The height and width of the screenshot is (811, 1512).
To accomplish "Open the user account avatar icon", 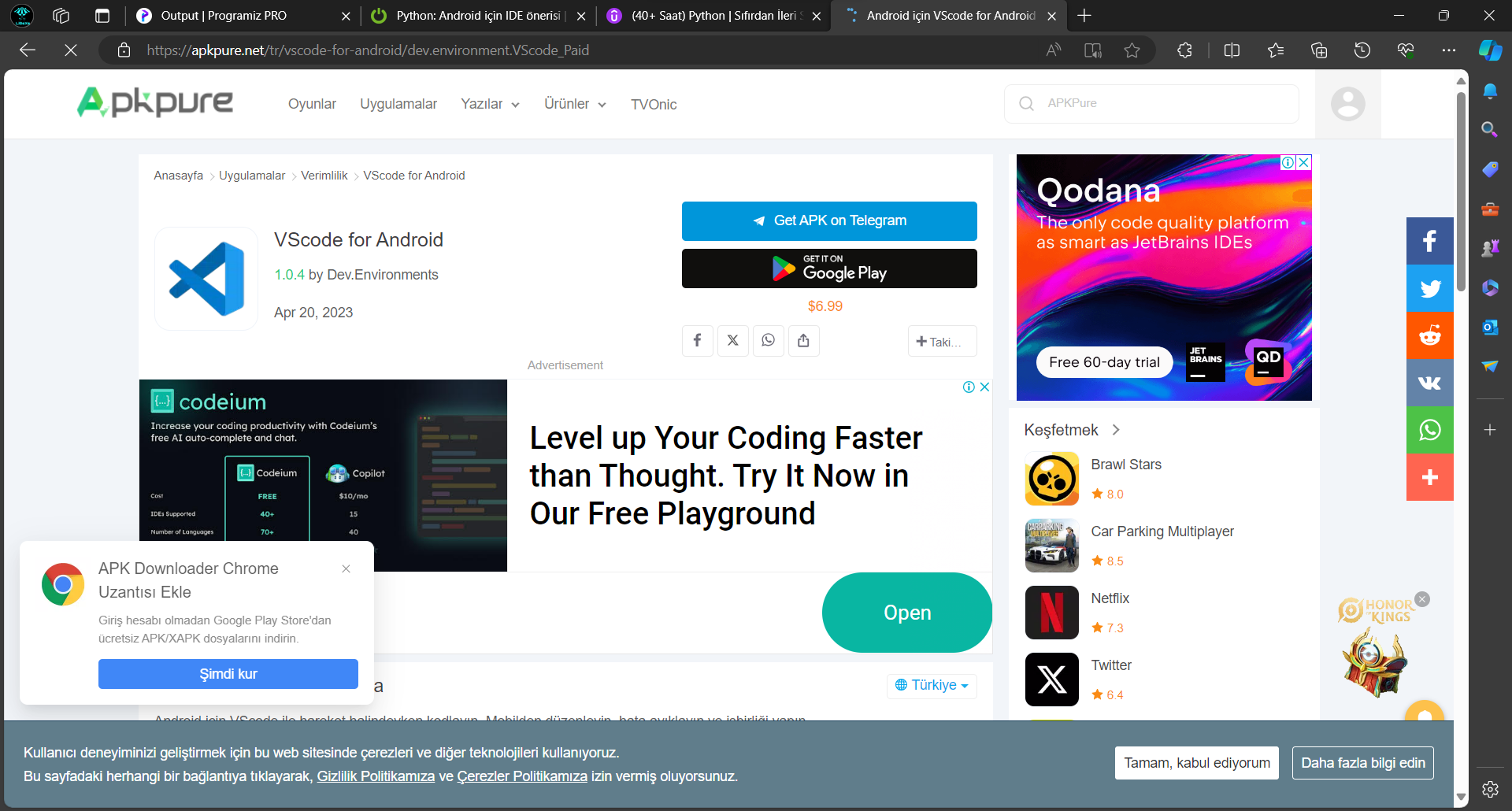I will [x=1348, y=104].
